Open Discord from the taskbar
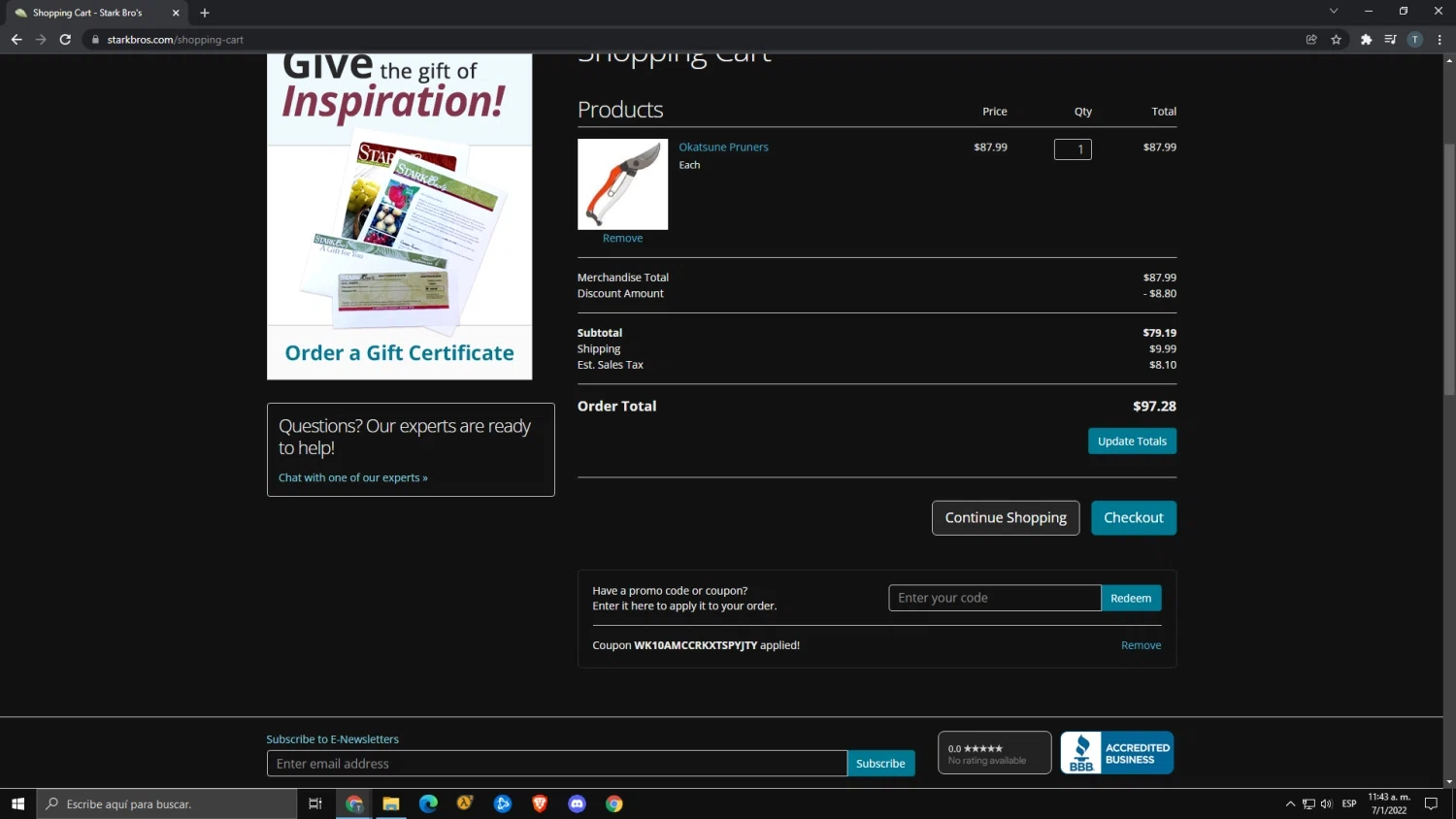This screenshot has width=1456, height=819. [577, 803]
